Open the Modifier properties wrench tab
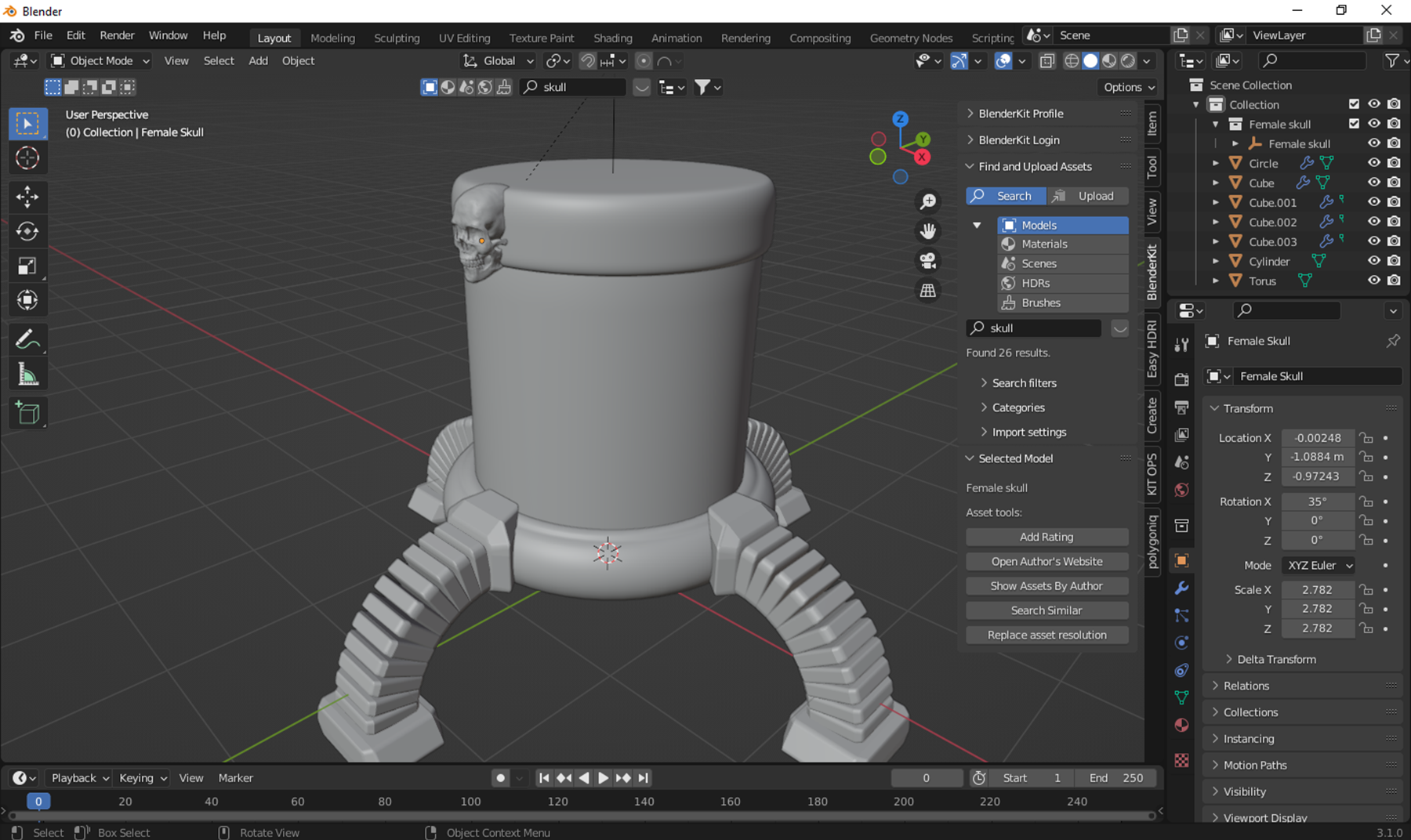The height and width of the screenshot is (840, 1411). click(1181, 588)
